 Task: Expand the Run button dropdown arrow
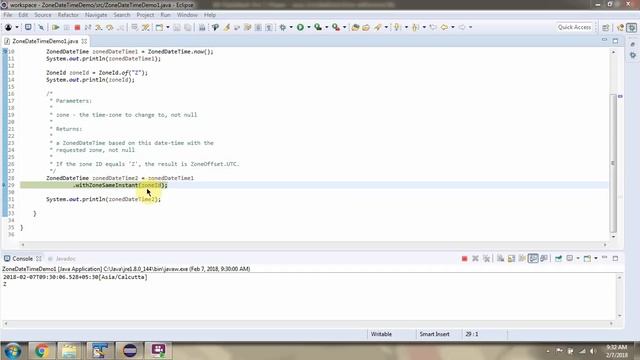tap(309, 27)
